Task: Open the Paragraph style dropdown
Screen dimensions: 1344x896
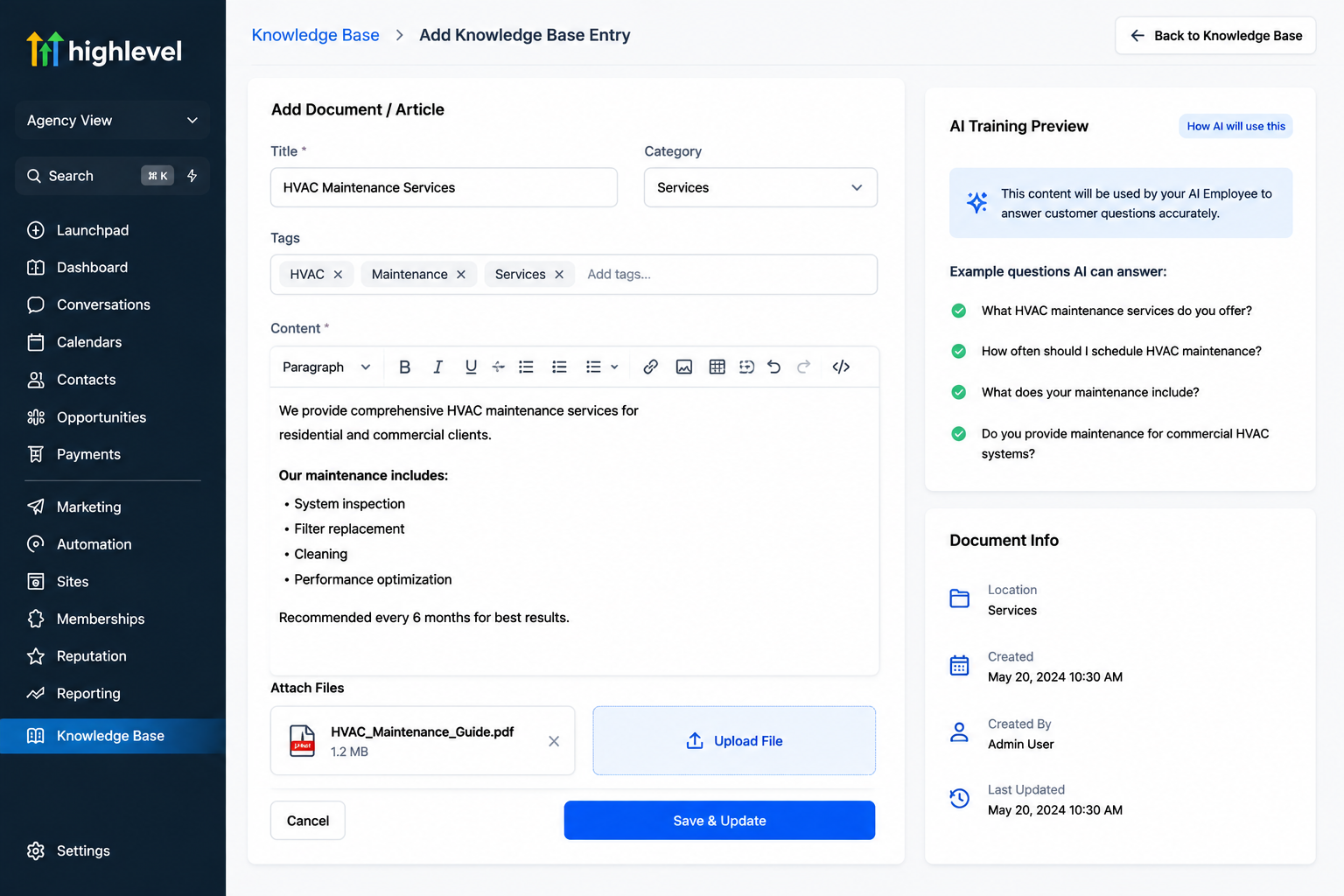Action: coord(326,367)
